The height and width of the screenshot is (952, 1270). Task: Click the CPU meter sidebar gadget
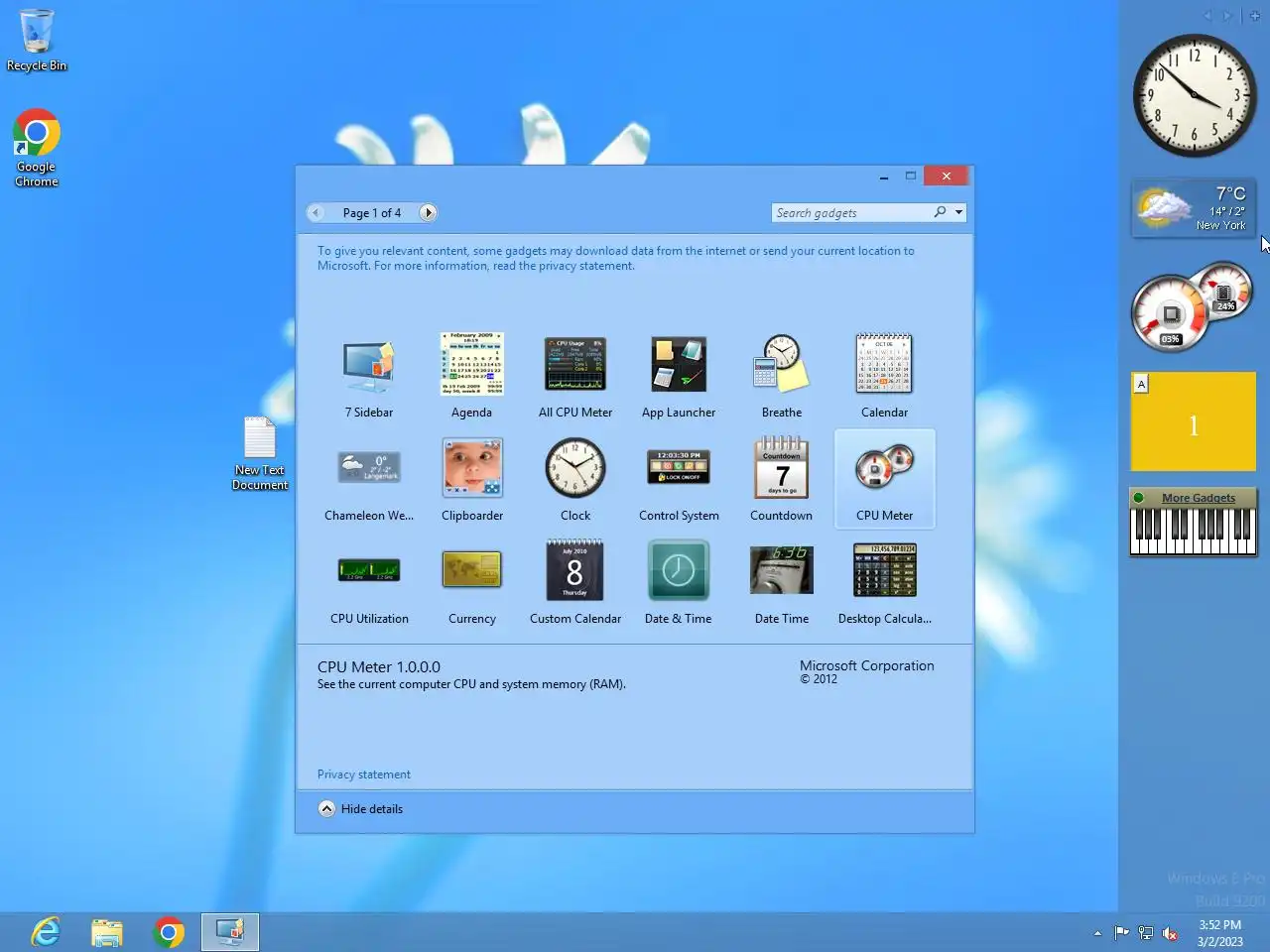(x=1194, y=305)
